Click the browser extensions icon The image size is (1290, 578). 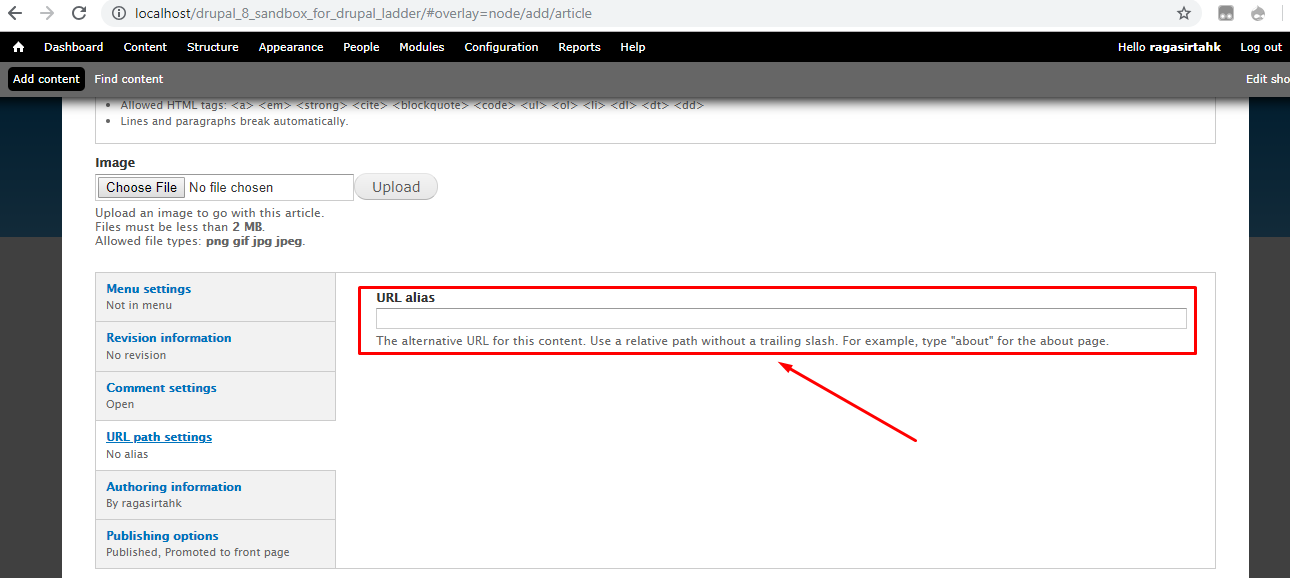pos(1226,13)
